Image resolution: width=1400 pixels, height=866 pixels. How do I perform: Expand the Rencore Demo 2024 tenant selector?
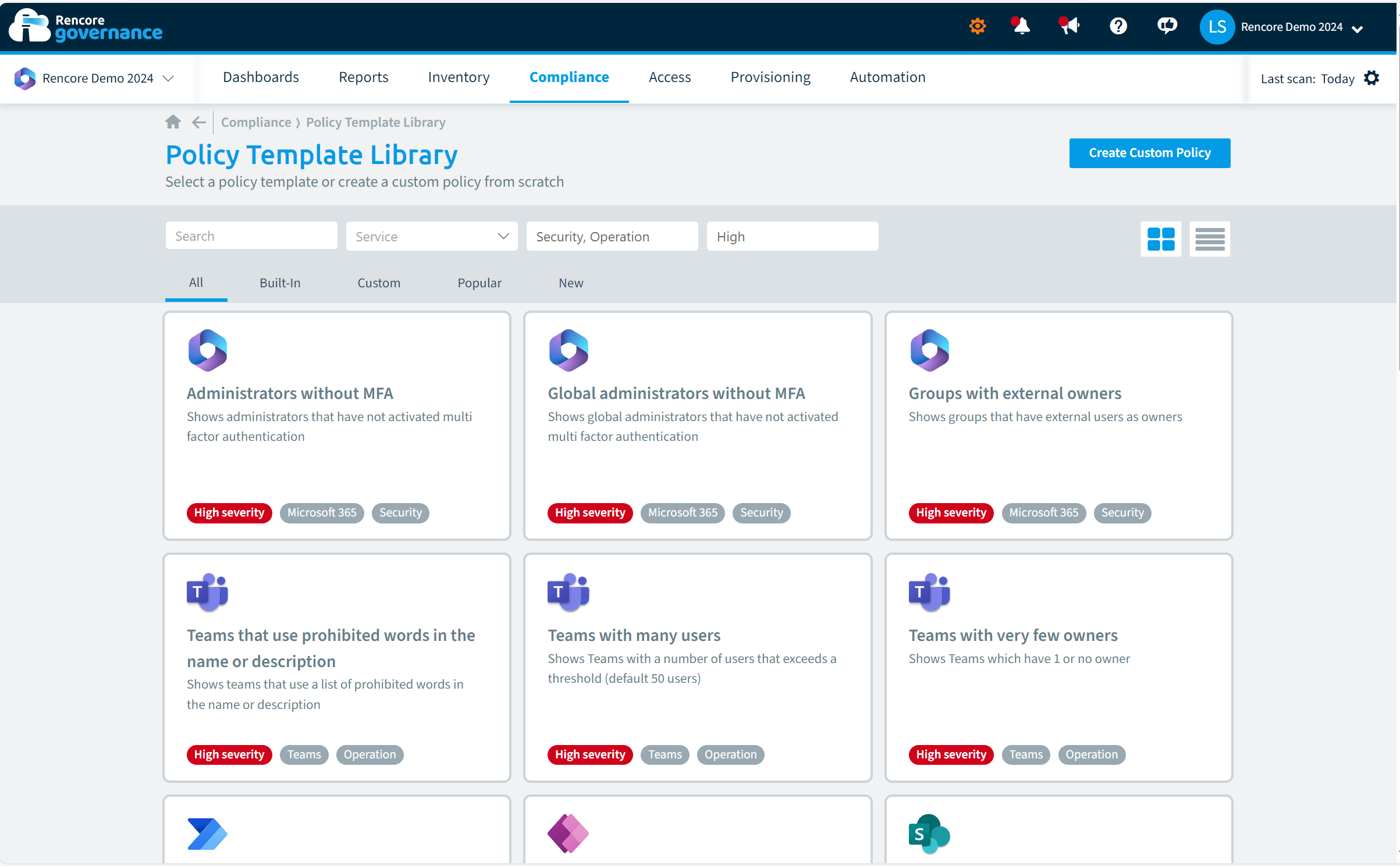[x=169, y=78]
